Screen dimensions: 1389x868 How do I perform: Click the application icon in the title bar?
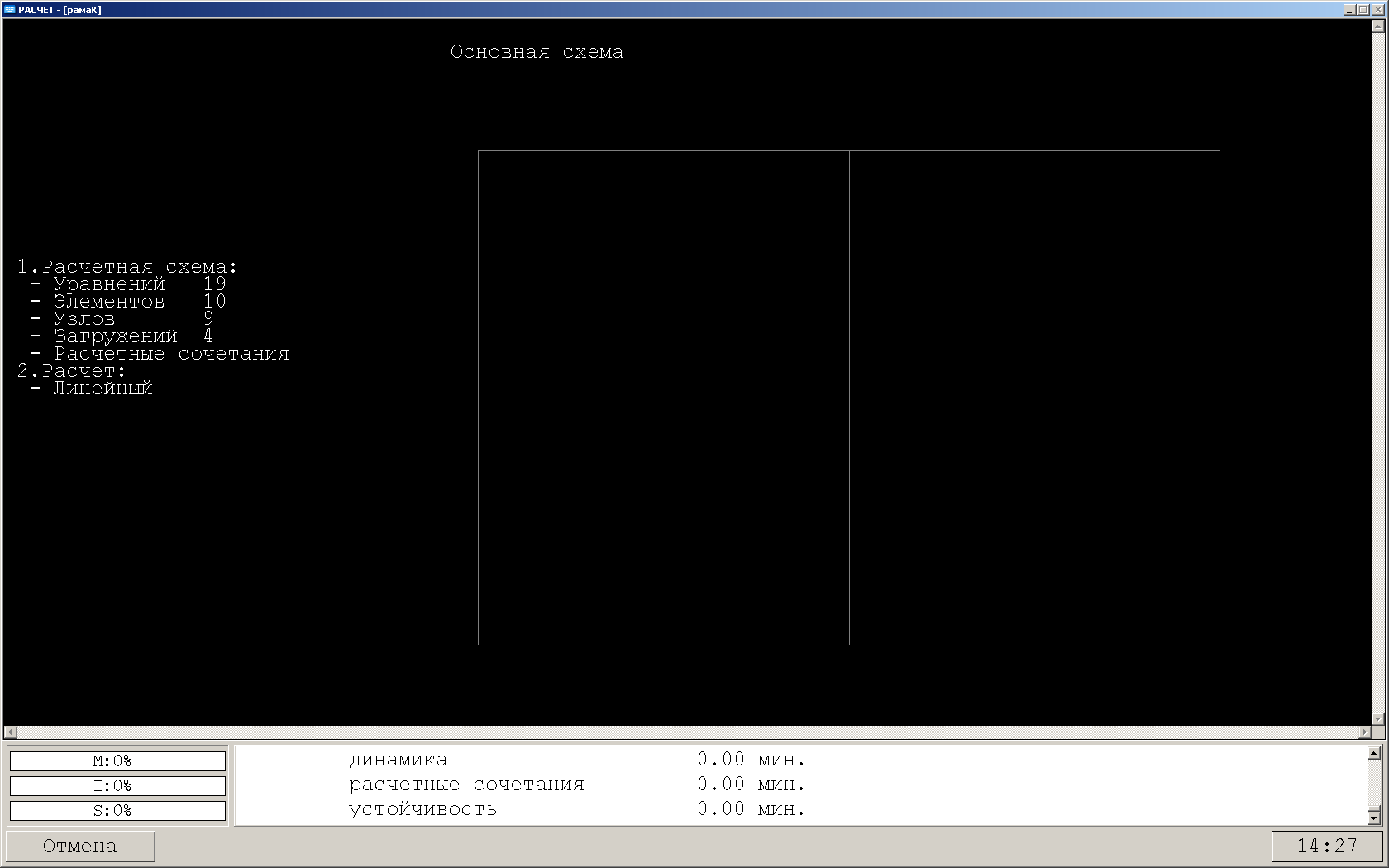pos(10,10)
